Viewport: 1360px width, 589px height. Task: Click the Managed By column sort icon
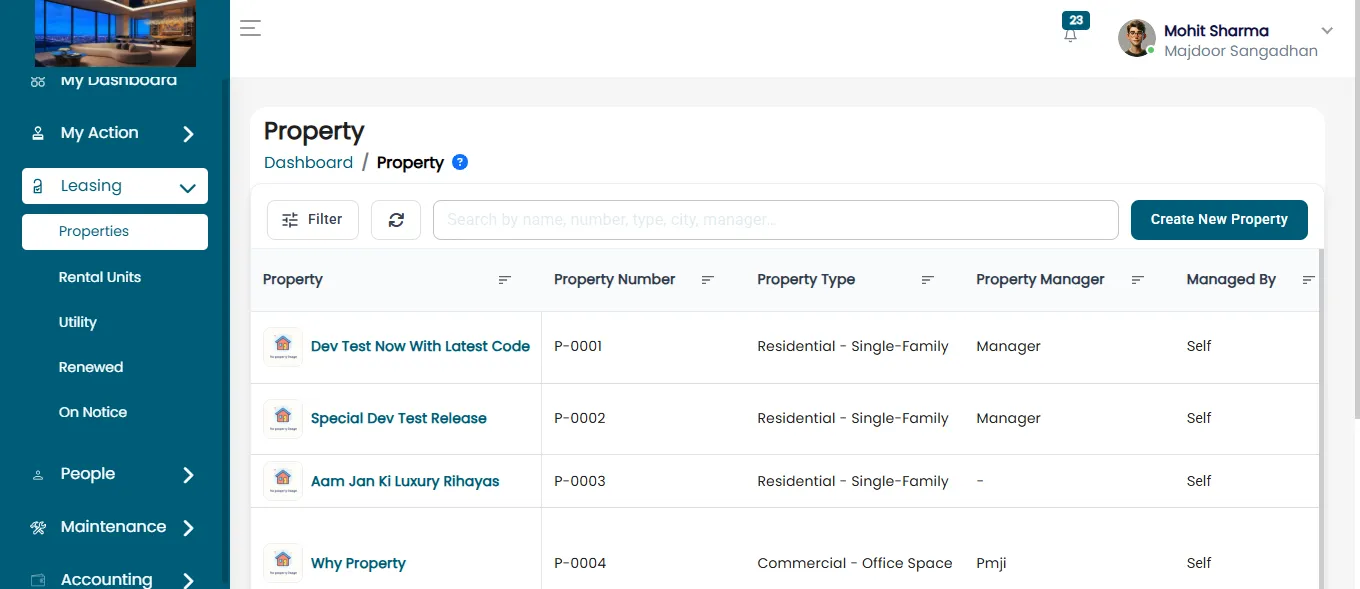[x=1309, y=280]
